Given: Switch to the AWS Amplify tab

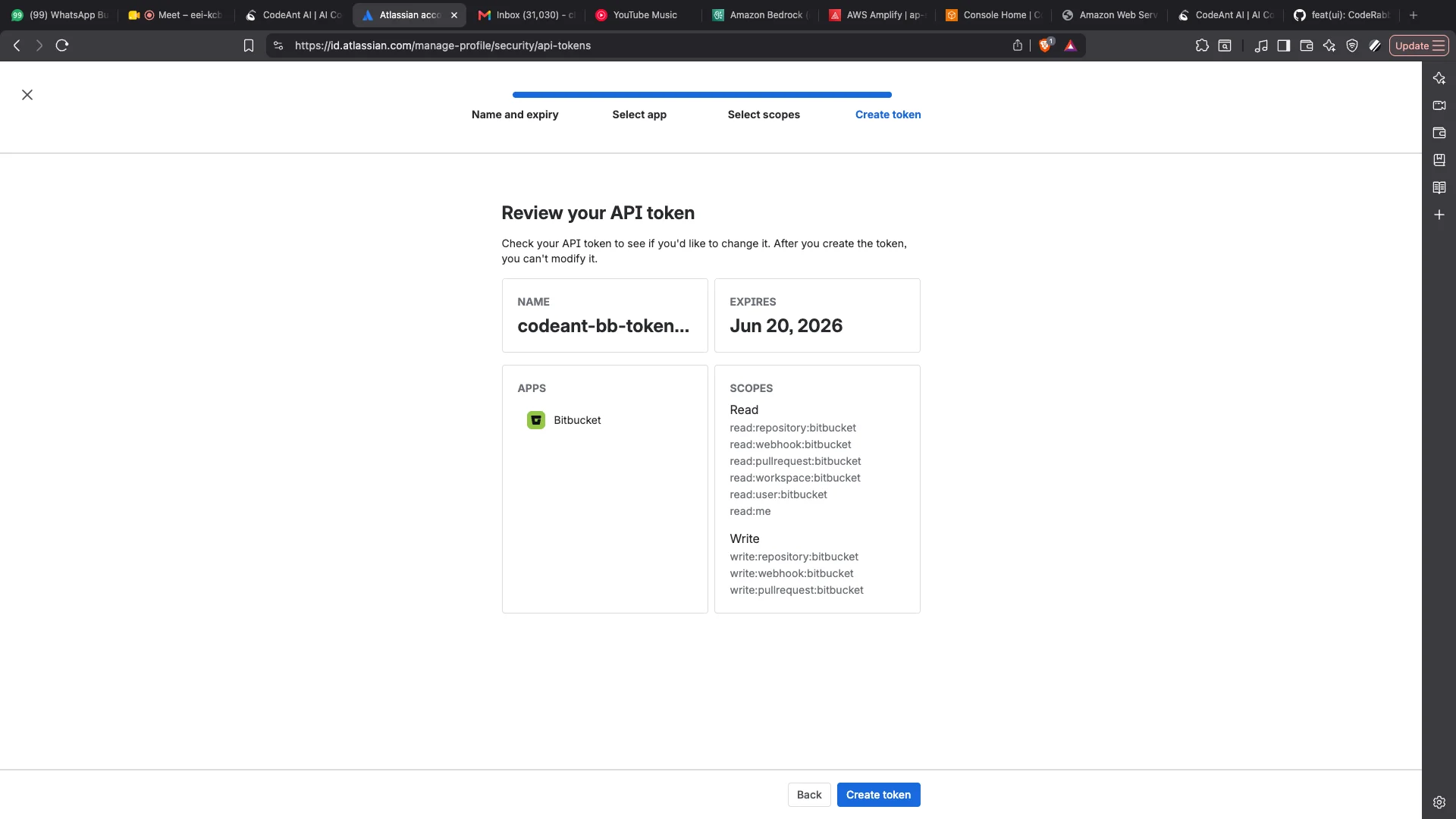Looking at the screenshot, I should (x=877, y=15).
